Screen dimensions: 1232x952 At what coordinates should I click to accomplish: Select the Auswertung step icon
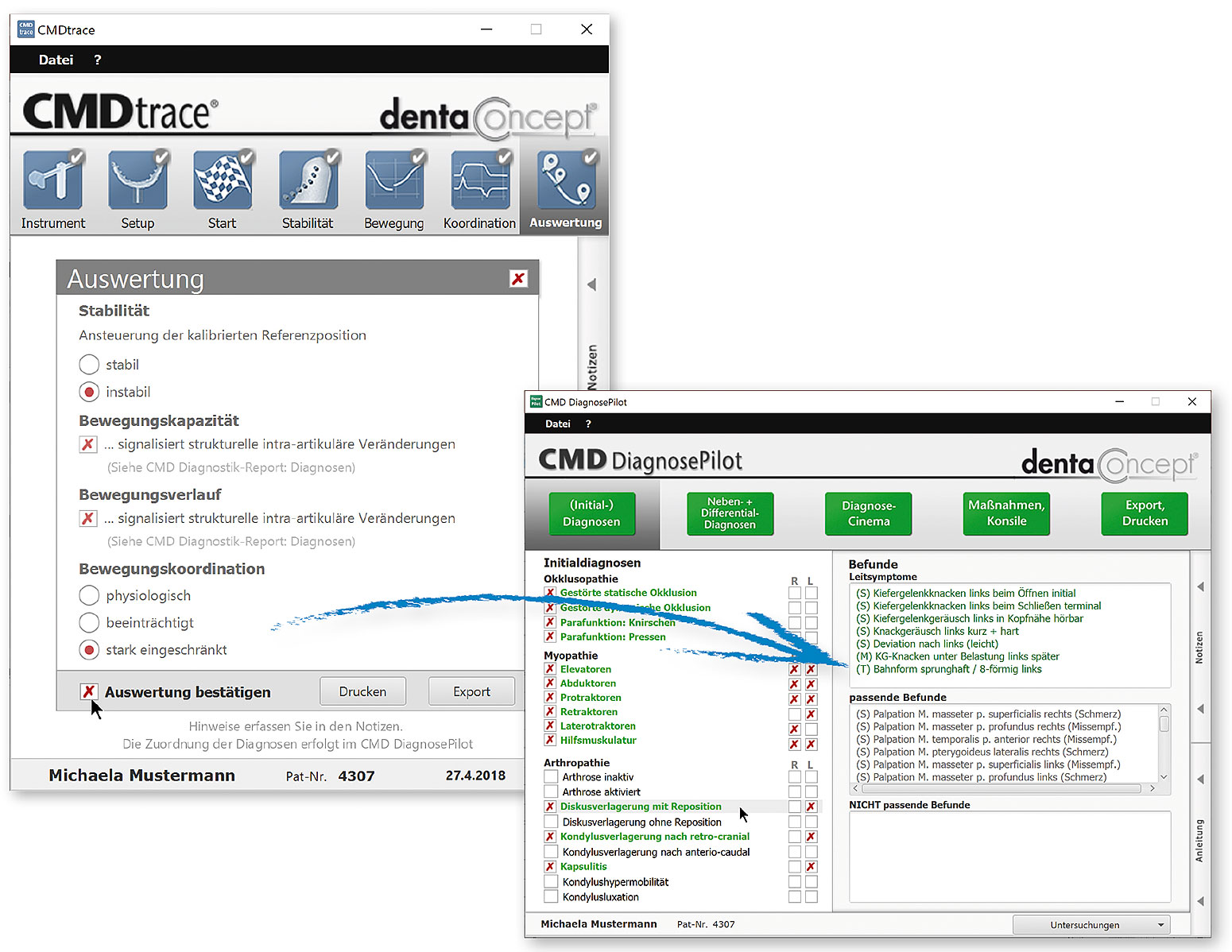pyautogui.click(x=566, y=180)
